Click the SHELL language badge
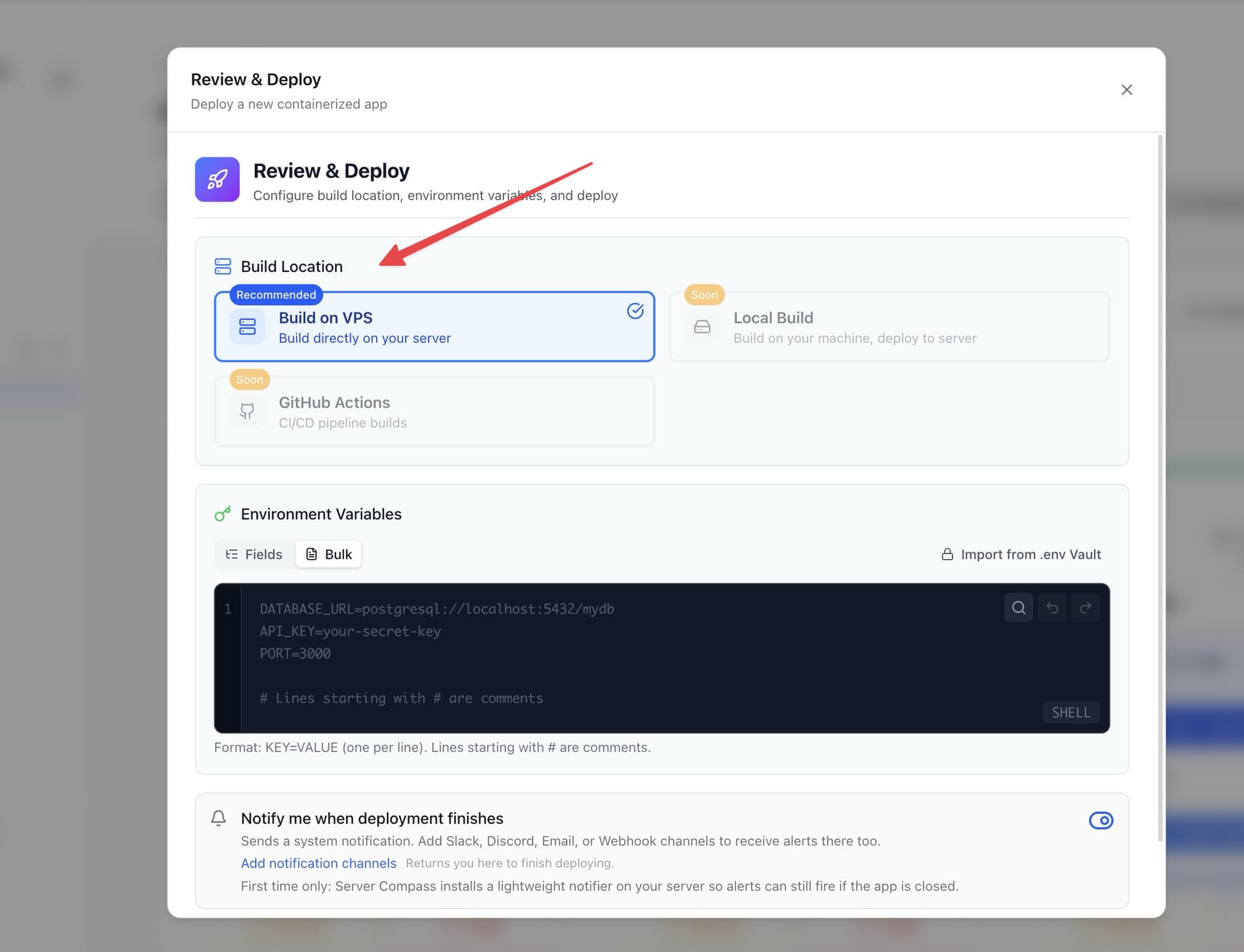Screen dimensions: 1244x952 coord(1070,712)
